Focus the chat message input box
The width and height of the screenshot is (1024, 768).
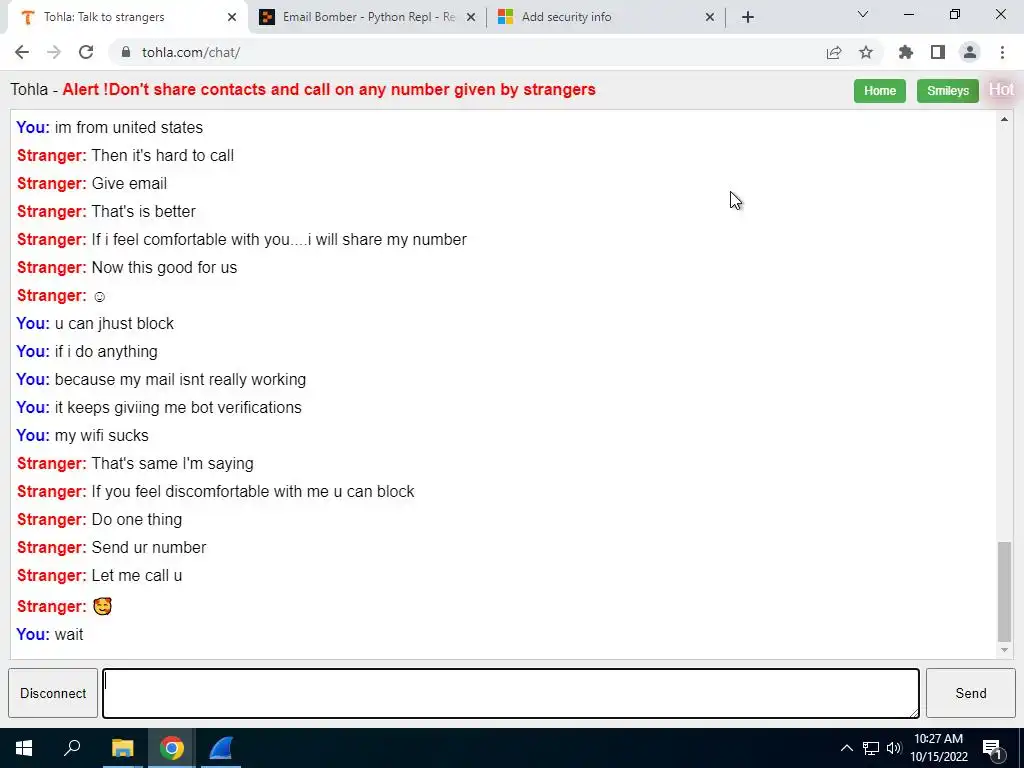click(511, 693)
